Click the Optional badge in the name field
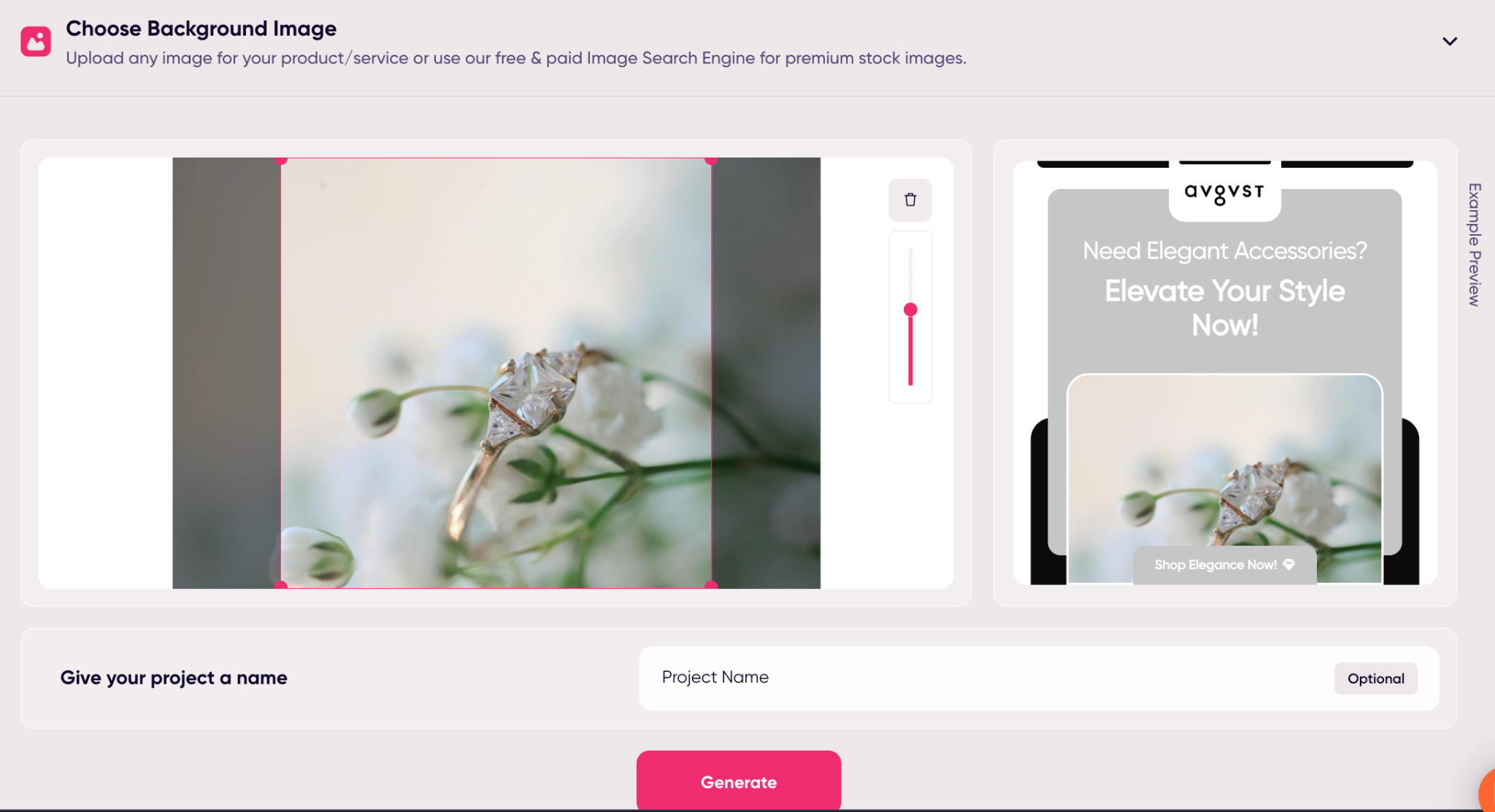1495x812 pixels. pos(1376,678)
